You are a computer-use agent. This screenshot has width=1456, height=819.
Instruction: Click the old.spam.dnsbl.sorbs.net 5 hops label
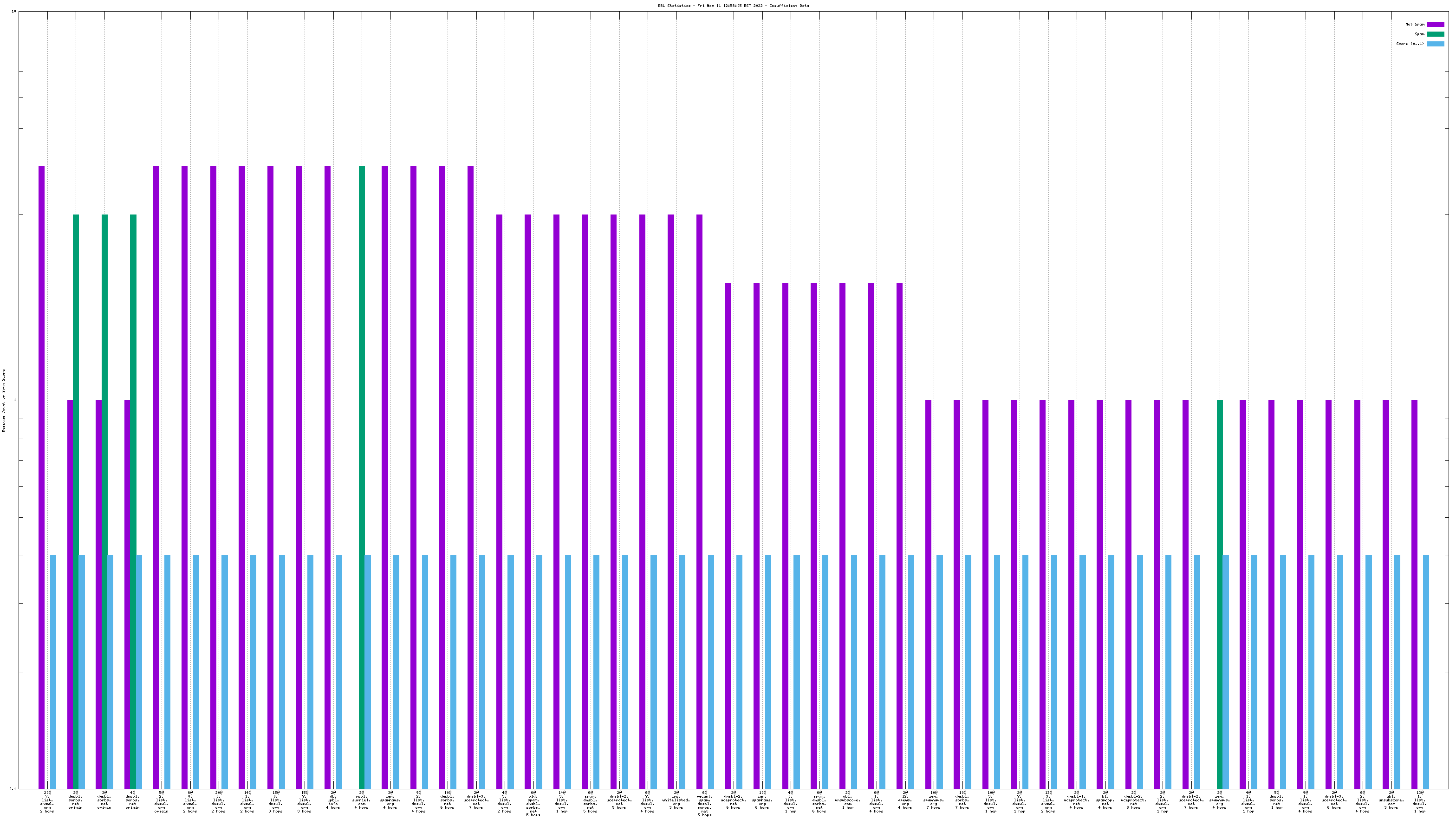(x=533, y=804)
